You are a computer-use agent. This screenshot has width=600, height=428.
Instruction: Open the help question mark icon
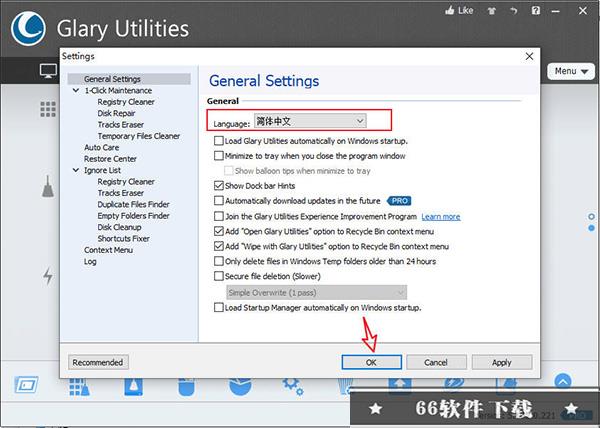[x=536, y=11]
